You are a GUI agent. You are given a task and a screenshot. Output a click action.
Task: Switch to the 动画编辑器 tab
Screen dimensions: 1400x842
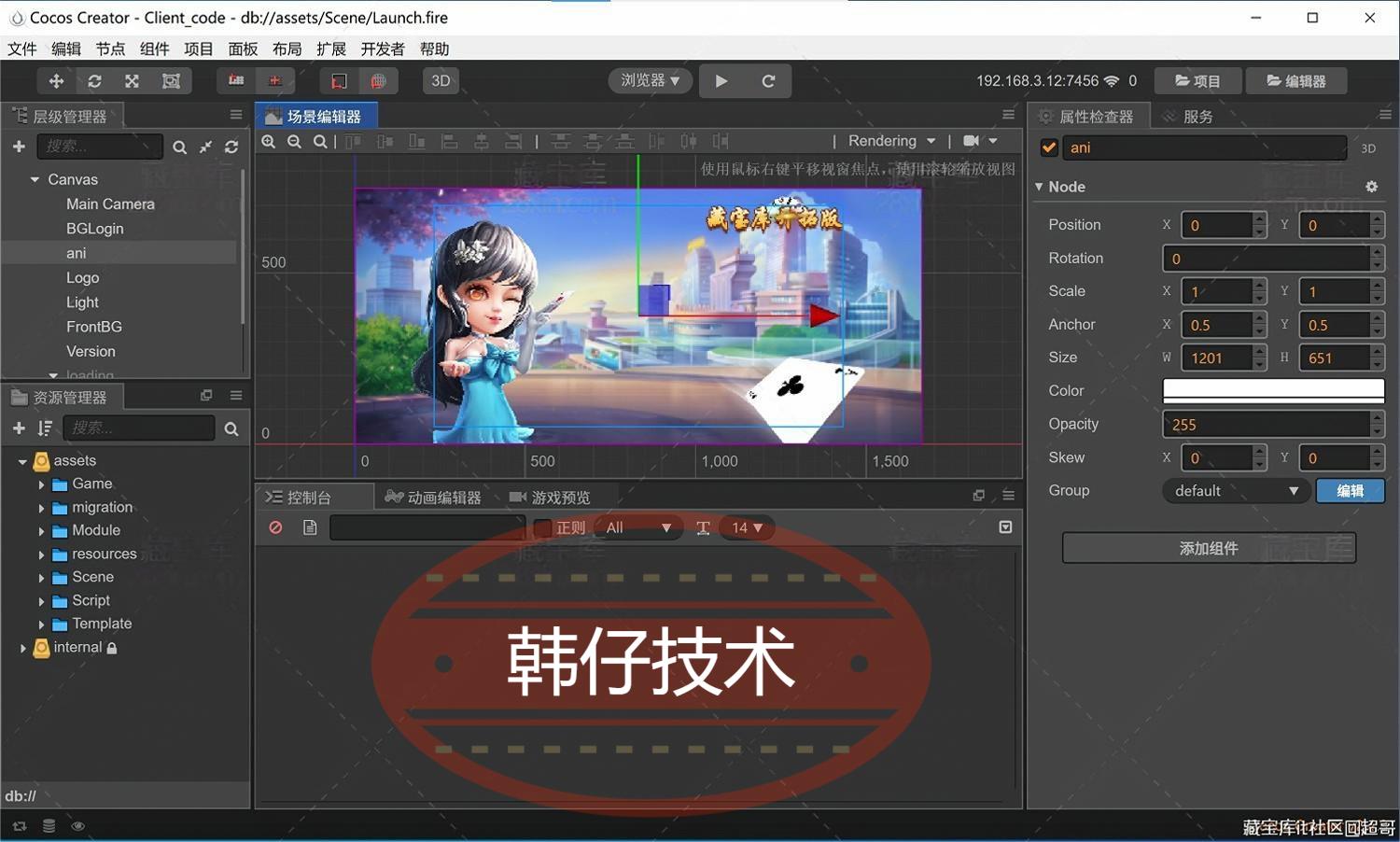tap(434, 497)
